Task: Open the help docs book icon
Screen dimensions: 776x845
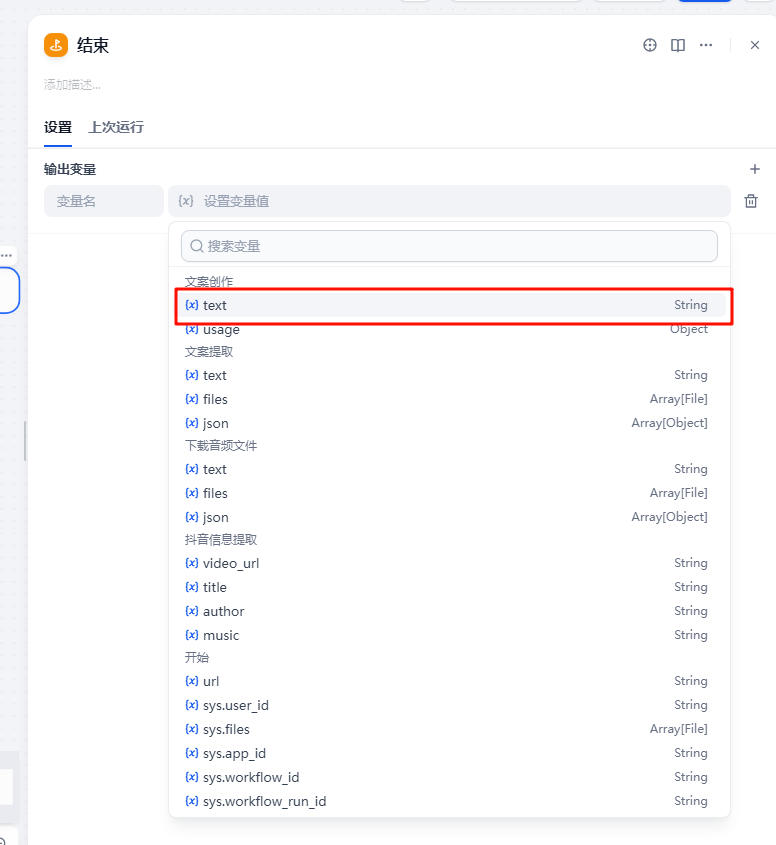Action: [678, 45]
